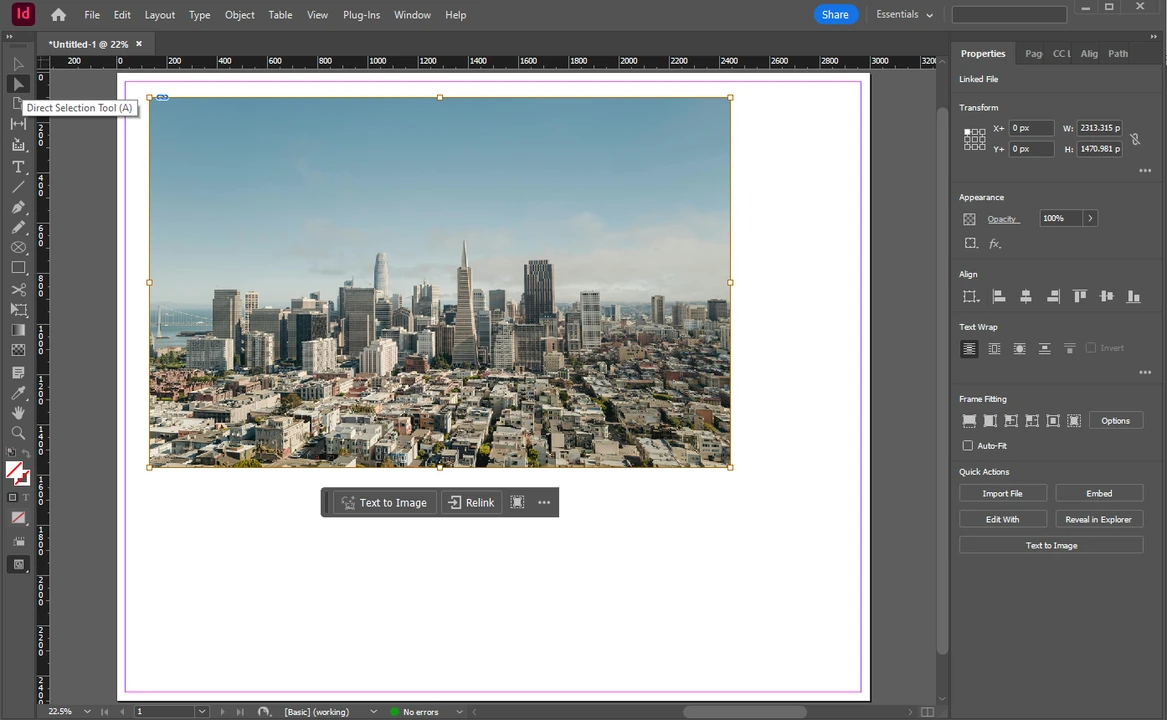Click the Align Top Edges icon
This screenshot has height=720, width=1167.
point(1079,296)
